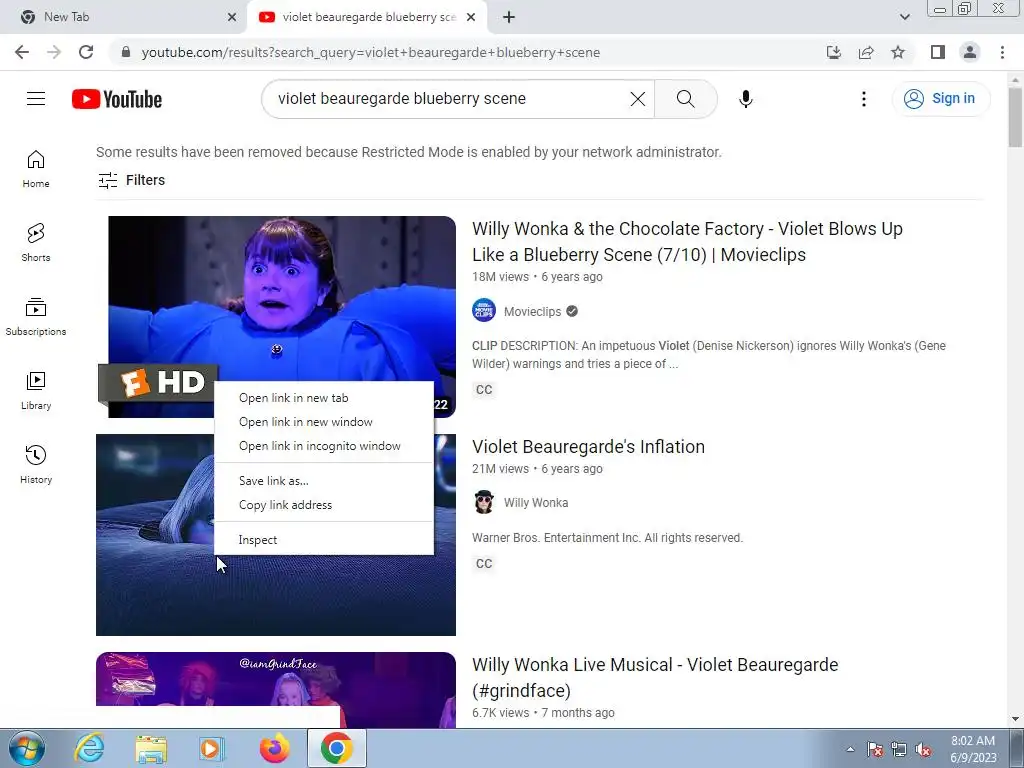Open the Filters options
1024x768 pixels.
pyautogui.click(x=131, y=180)
